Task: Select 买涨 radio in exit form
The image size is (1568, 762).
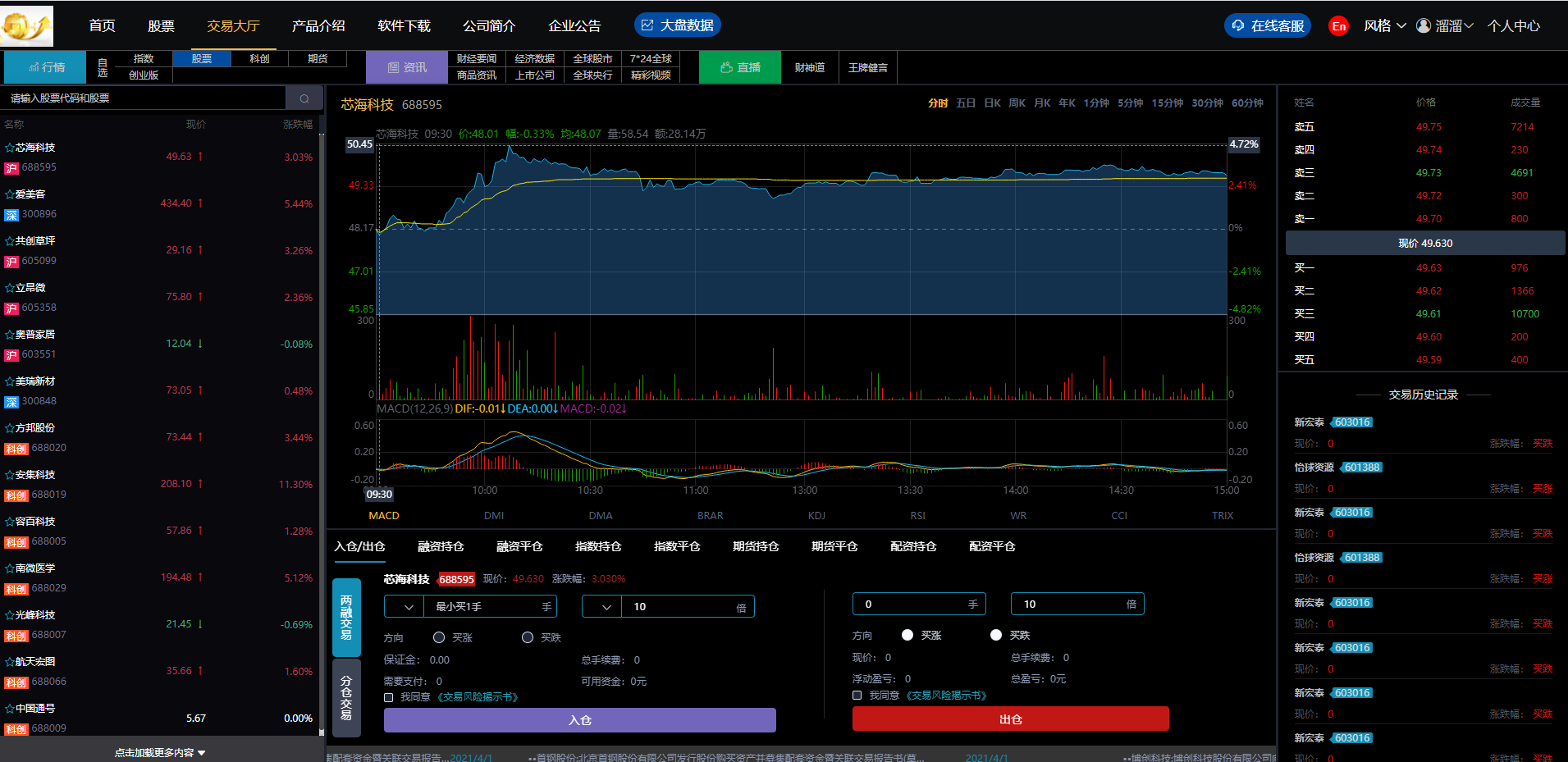Action: tap(907, 635)
